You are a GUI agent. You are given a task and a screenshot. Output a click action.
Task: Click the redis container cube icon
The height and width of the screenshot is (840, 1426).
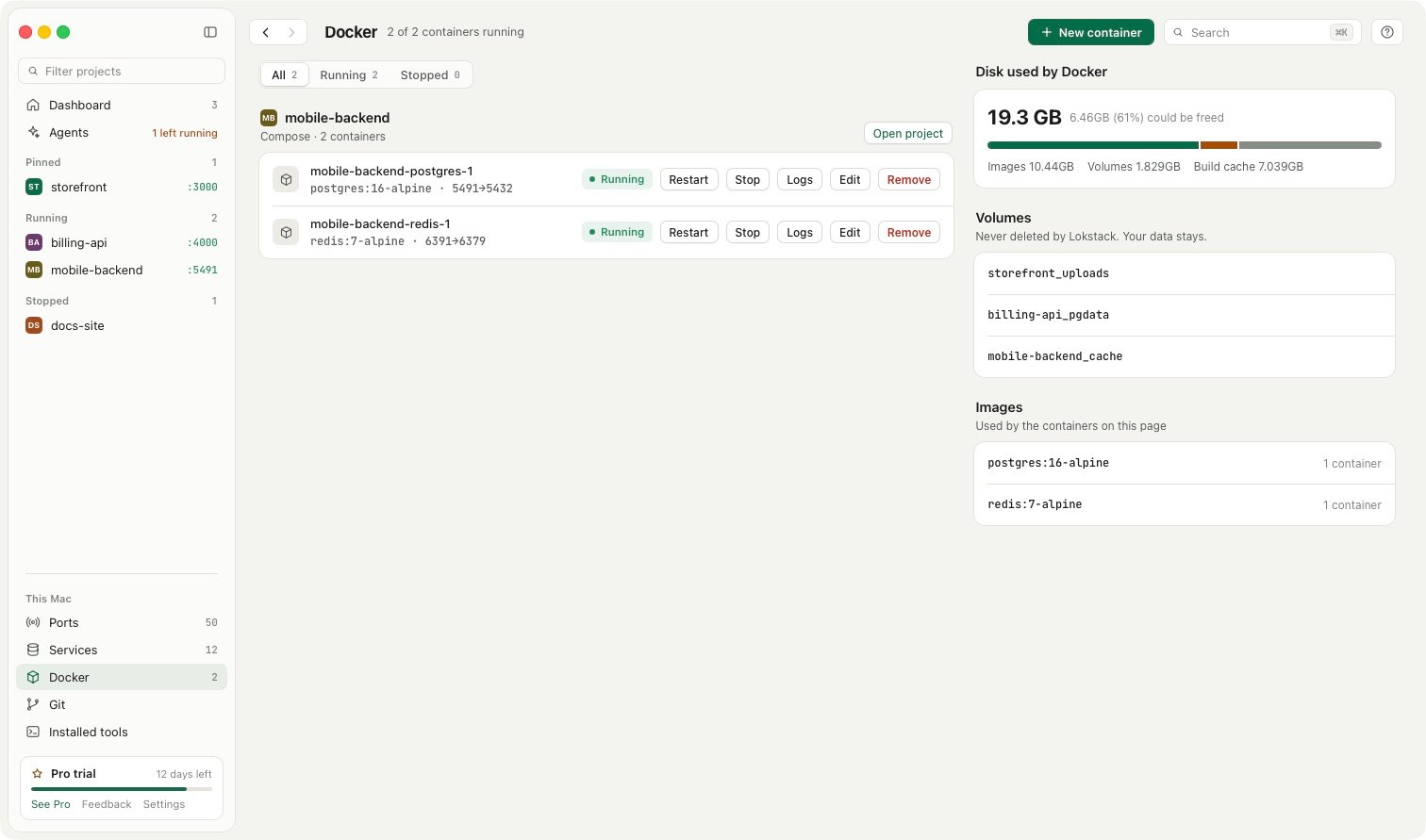coord(286,232)
